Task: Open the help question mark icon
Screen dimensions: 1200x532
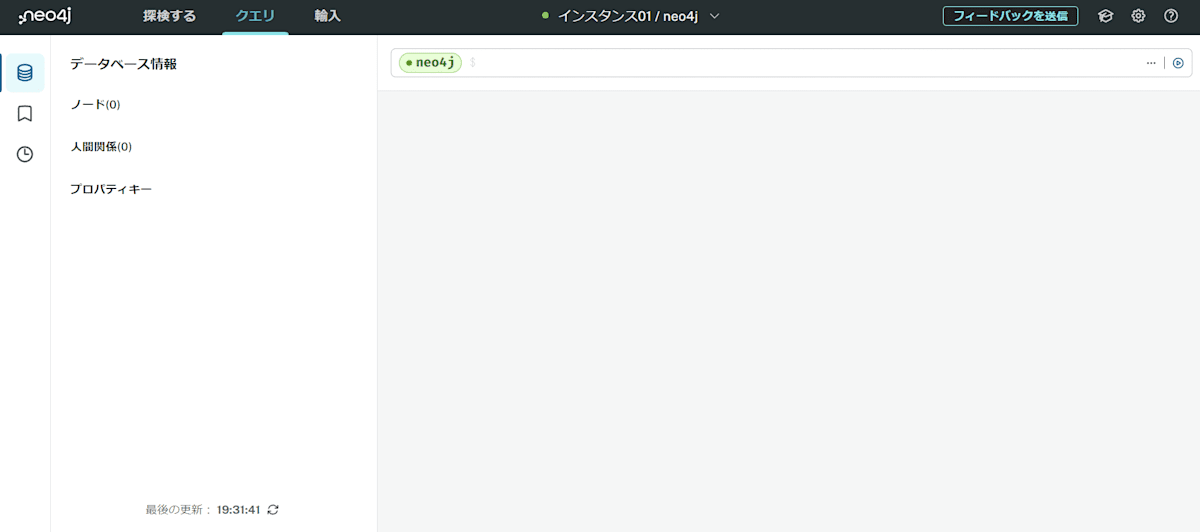Action: [1171, 16]
